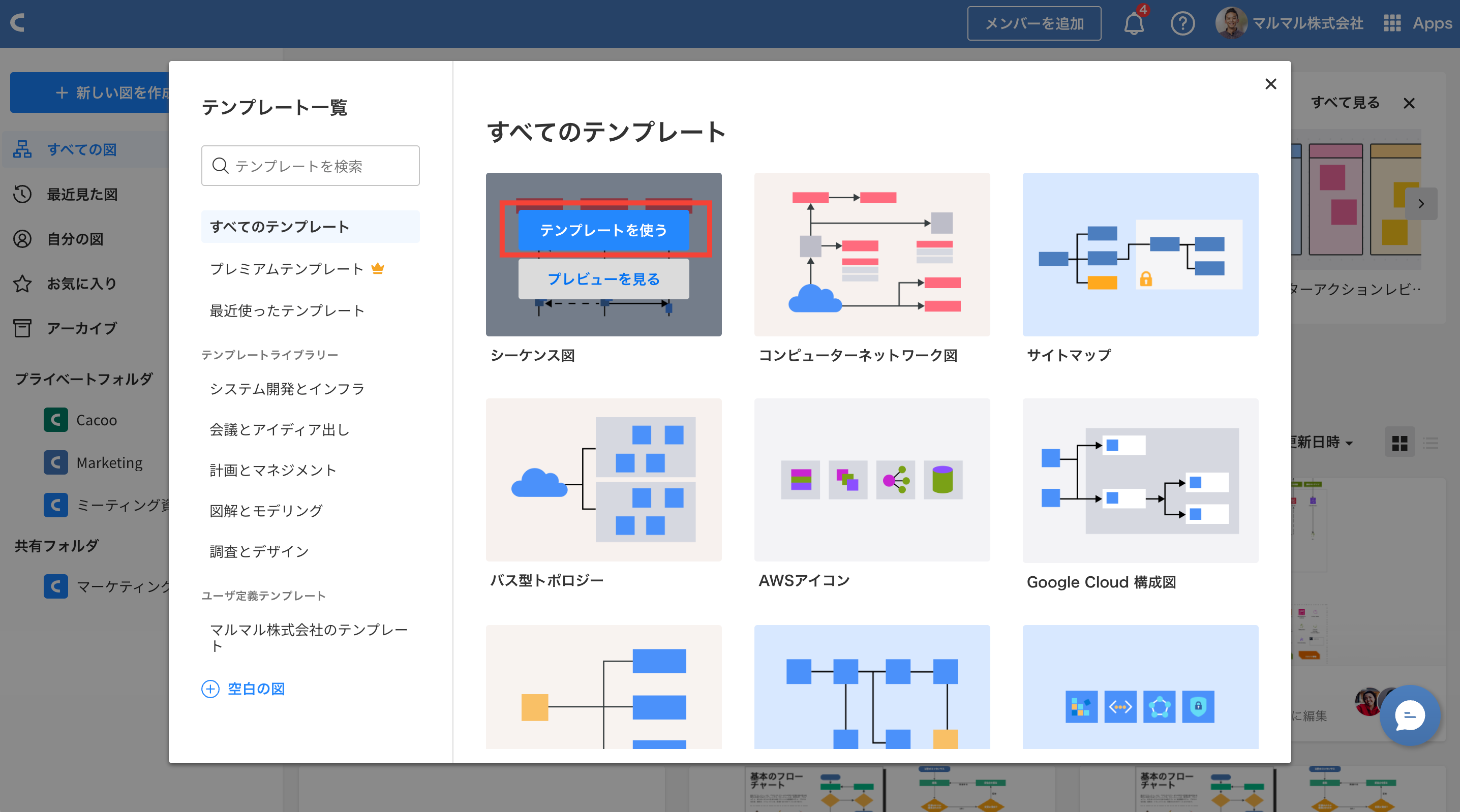Screen dimensions: 1460x812
Task: Select the tree diagram template with yellow square
Action: 603,687
